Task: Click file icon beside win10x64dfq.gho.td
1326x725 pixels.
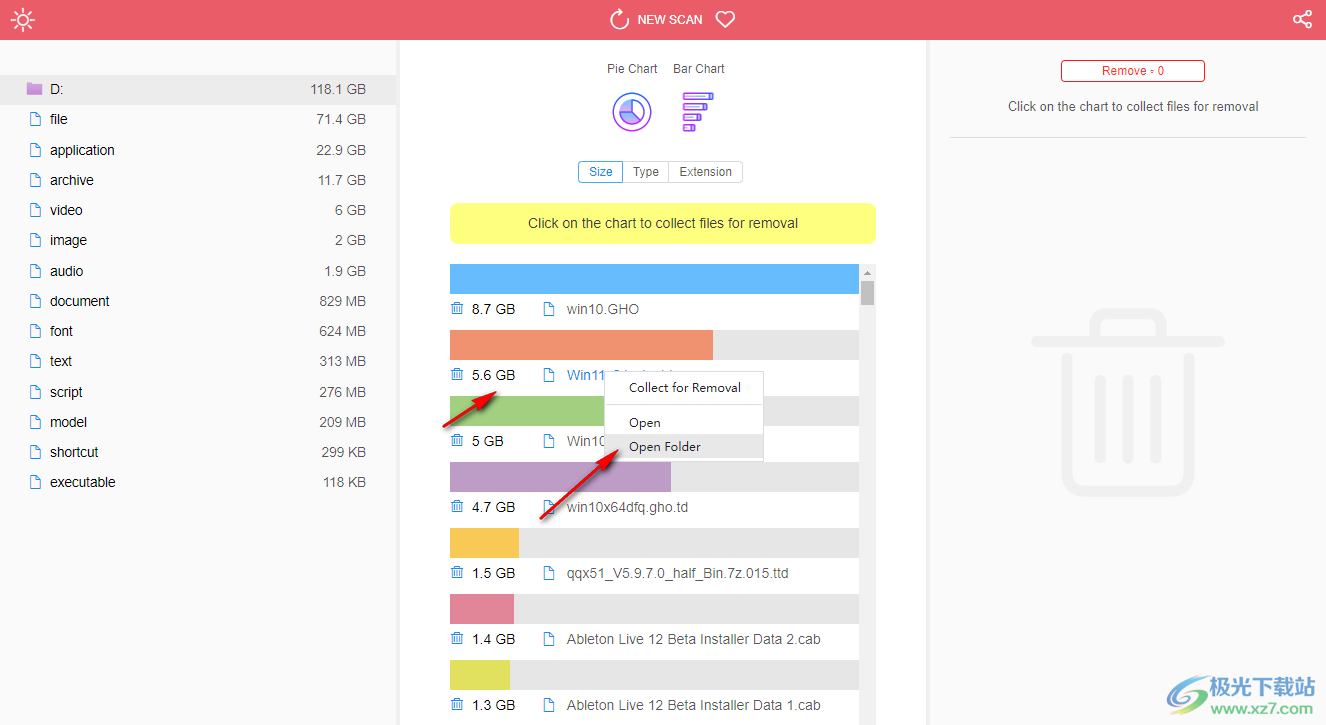Action: coord(548,507)
